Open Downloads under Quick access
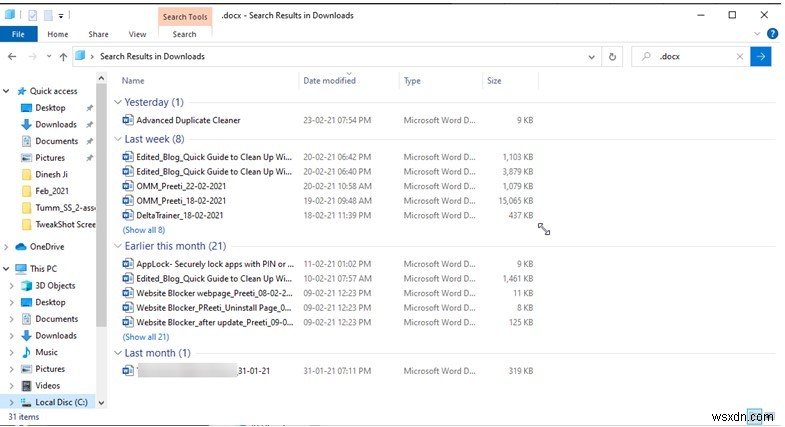 point(56,124)
